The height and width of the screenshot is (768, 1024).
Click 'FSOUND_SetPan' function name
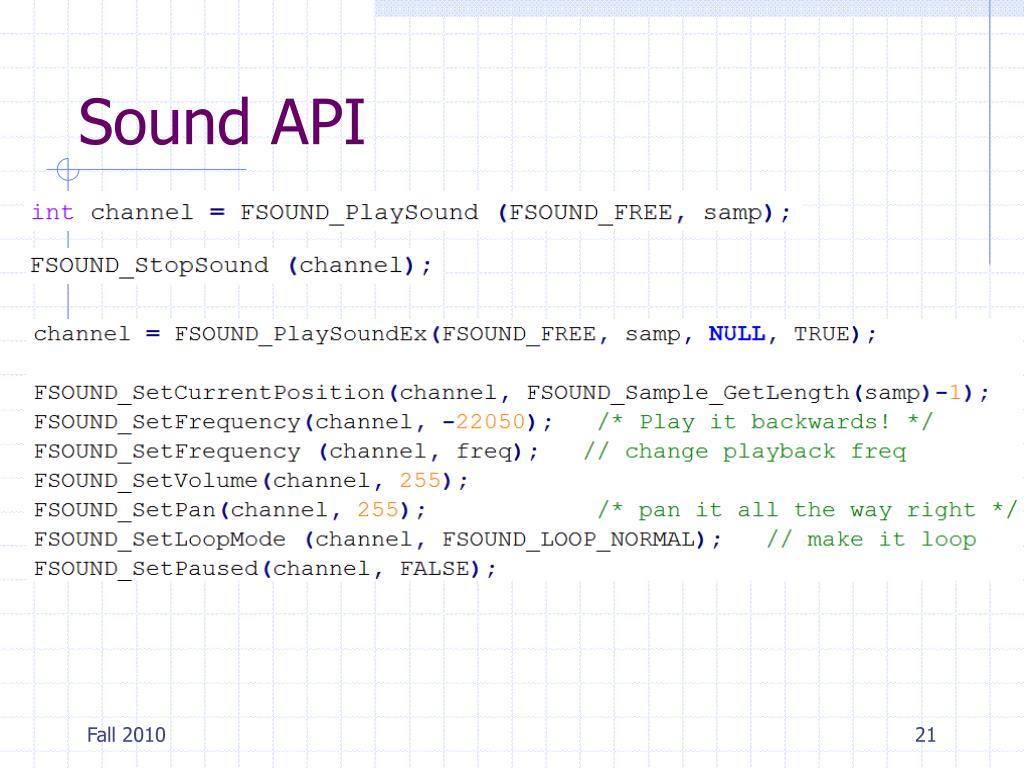[x=125, y=511]
